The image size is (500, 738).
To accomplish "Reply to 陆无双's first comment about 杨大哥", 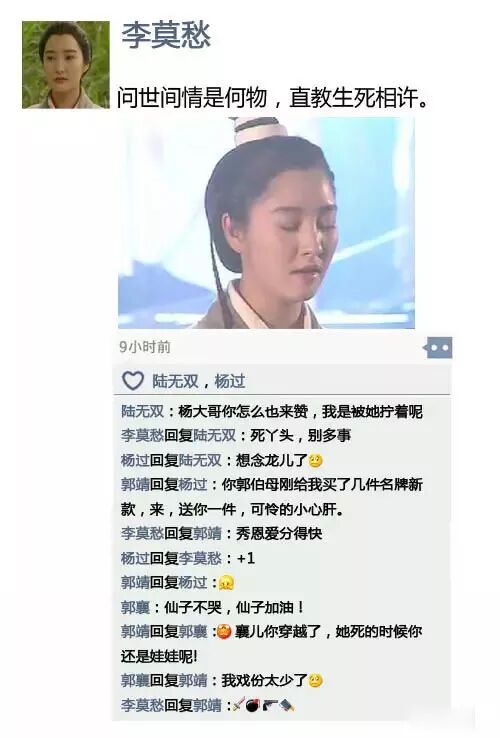I will pos(272,411).
